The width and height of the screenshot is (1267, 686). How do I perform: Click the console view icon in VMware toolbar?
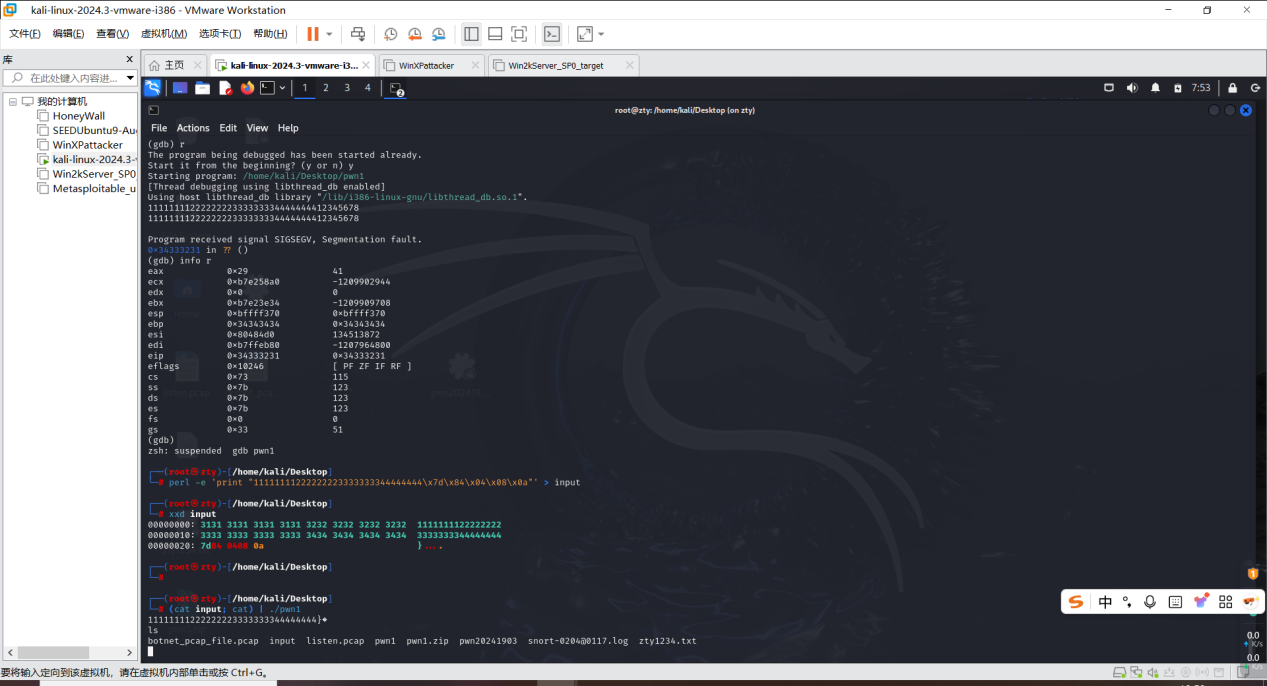(x=552, y=34)
